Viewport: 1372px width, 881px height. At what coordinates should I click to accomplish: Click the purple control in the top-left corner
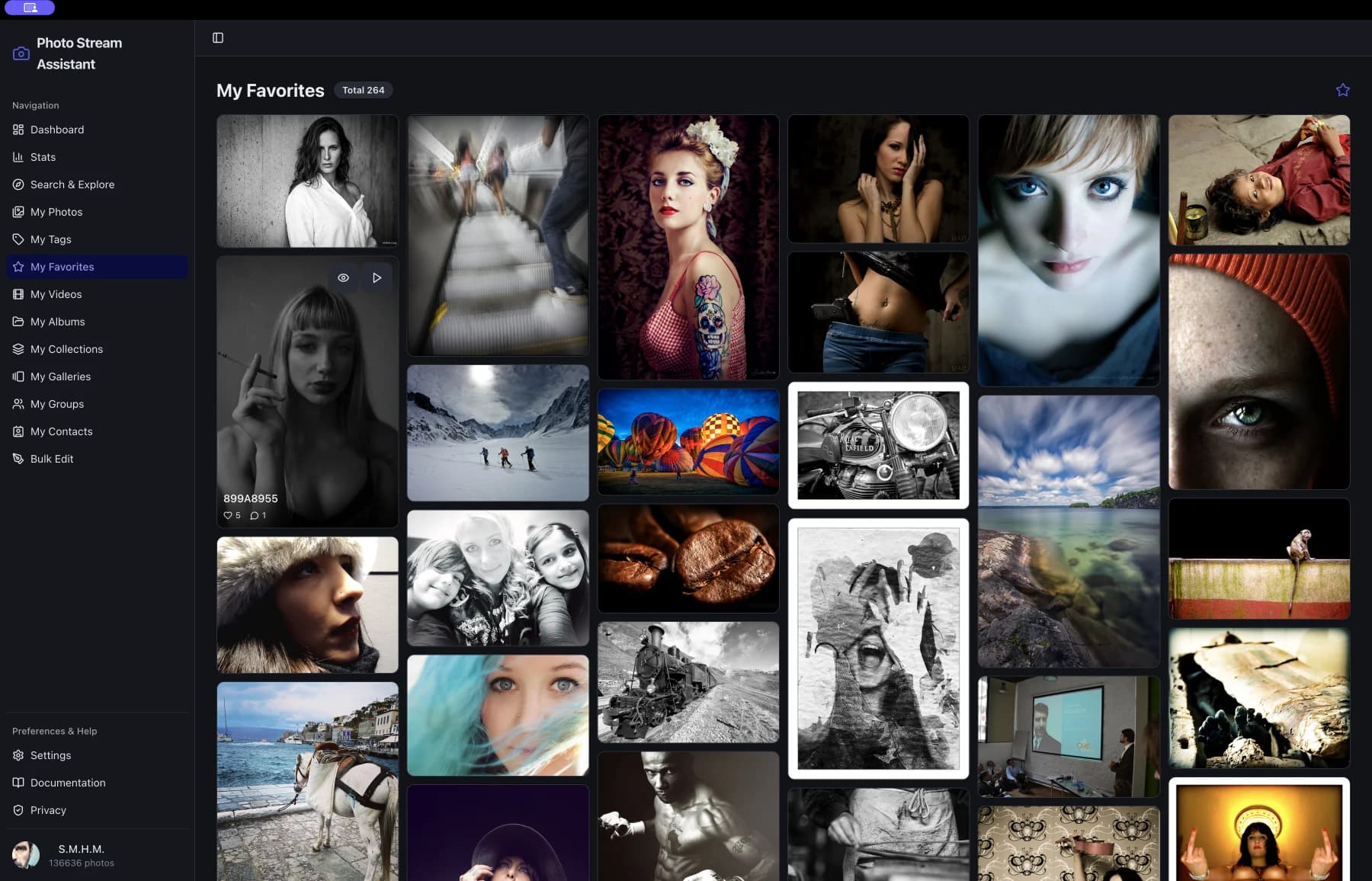(30, 8)
